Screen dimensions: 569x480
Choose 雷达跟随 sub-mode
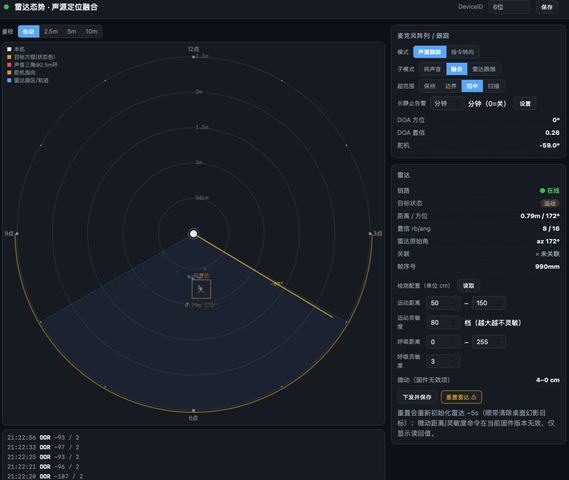point(484,69)
